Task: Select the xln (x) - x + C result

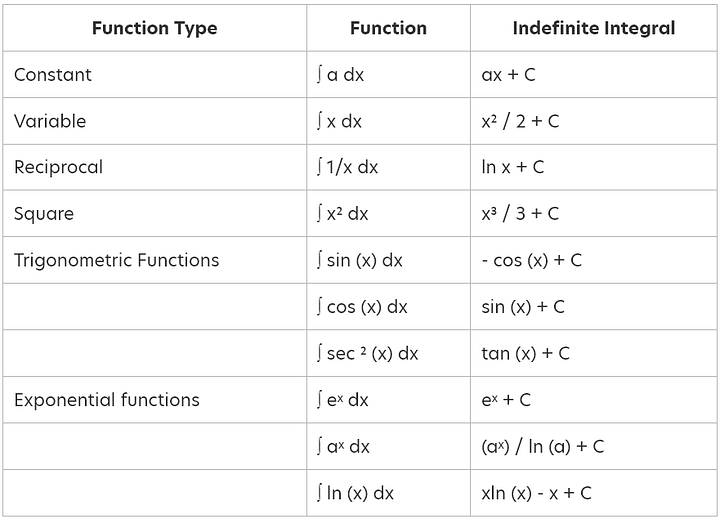Action: 536,493
